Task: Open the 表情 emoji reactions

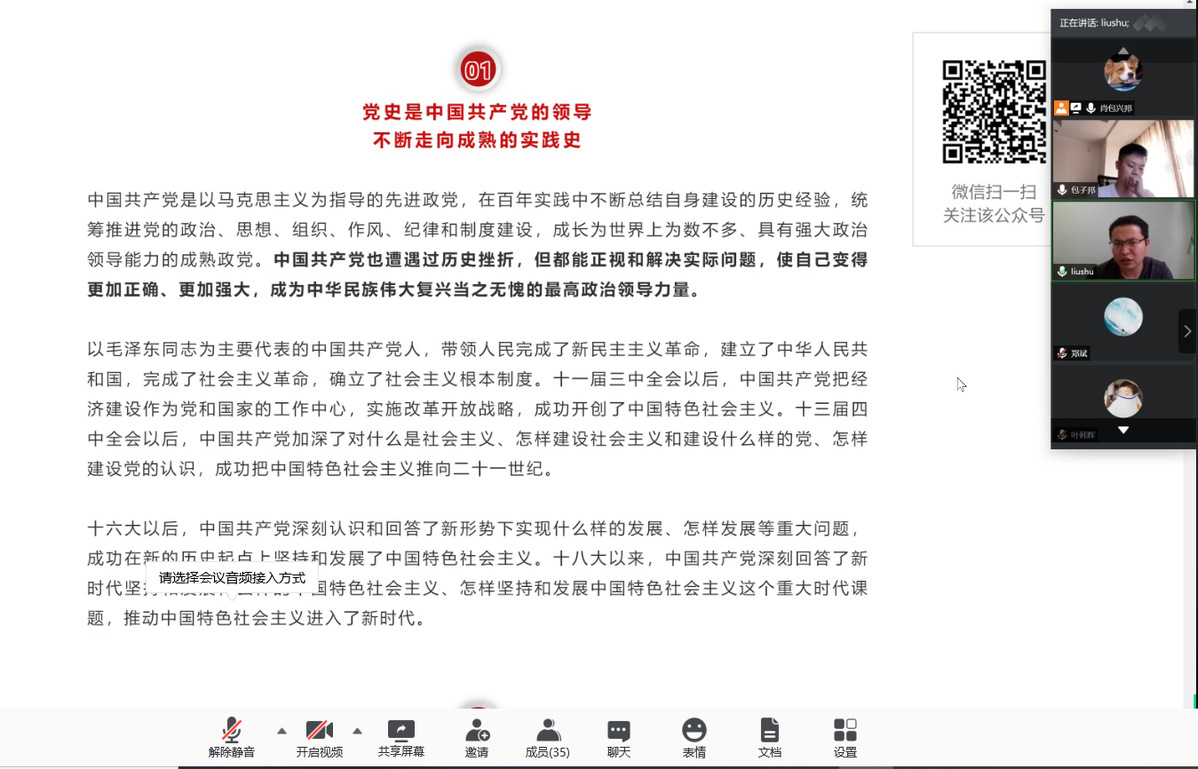Action: click(x=694, y=738)
